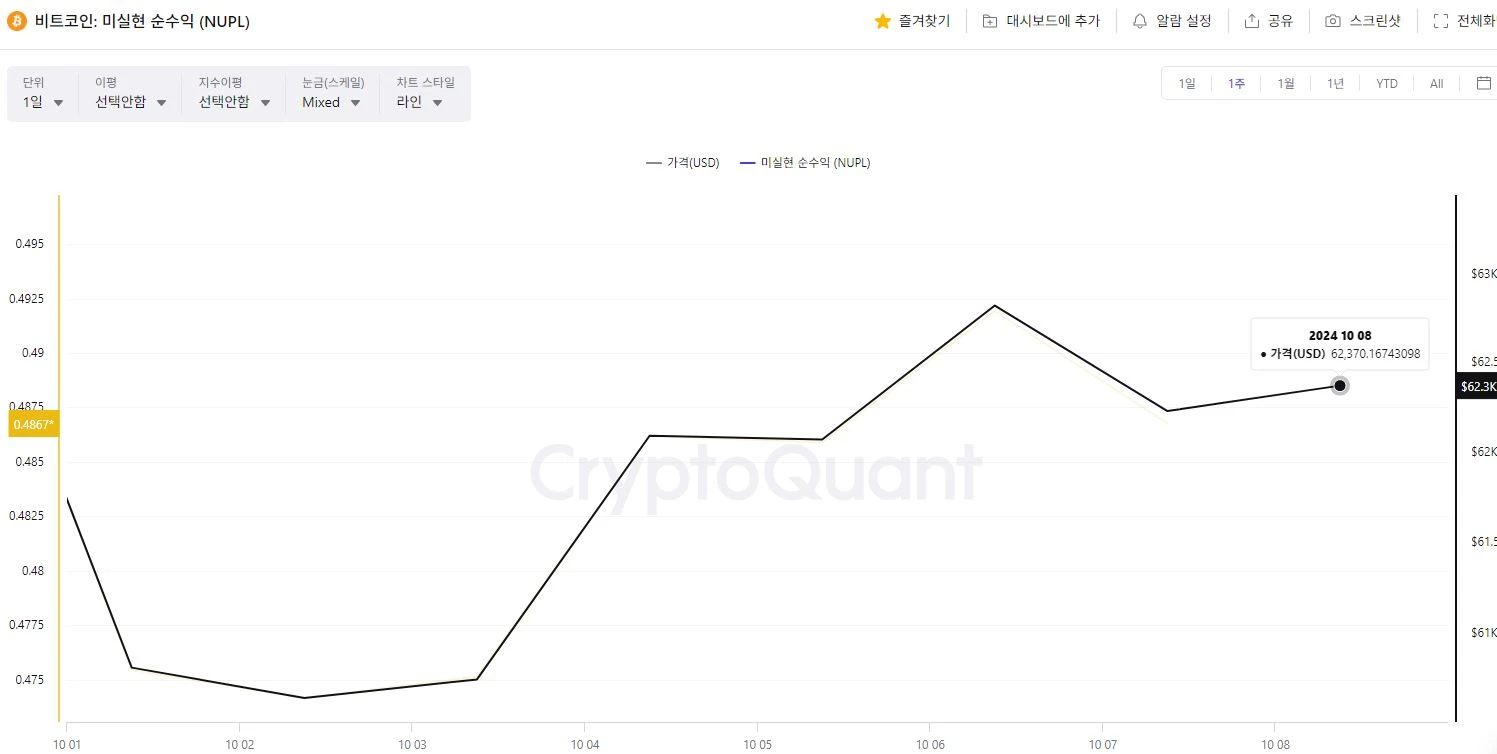
Task: Select the 1월 time range tab
Action: coord(1286,83)
